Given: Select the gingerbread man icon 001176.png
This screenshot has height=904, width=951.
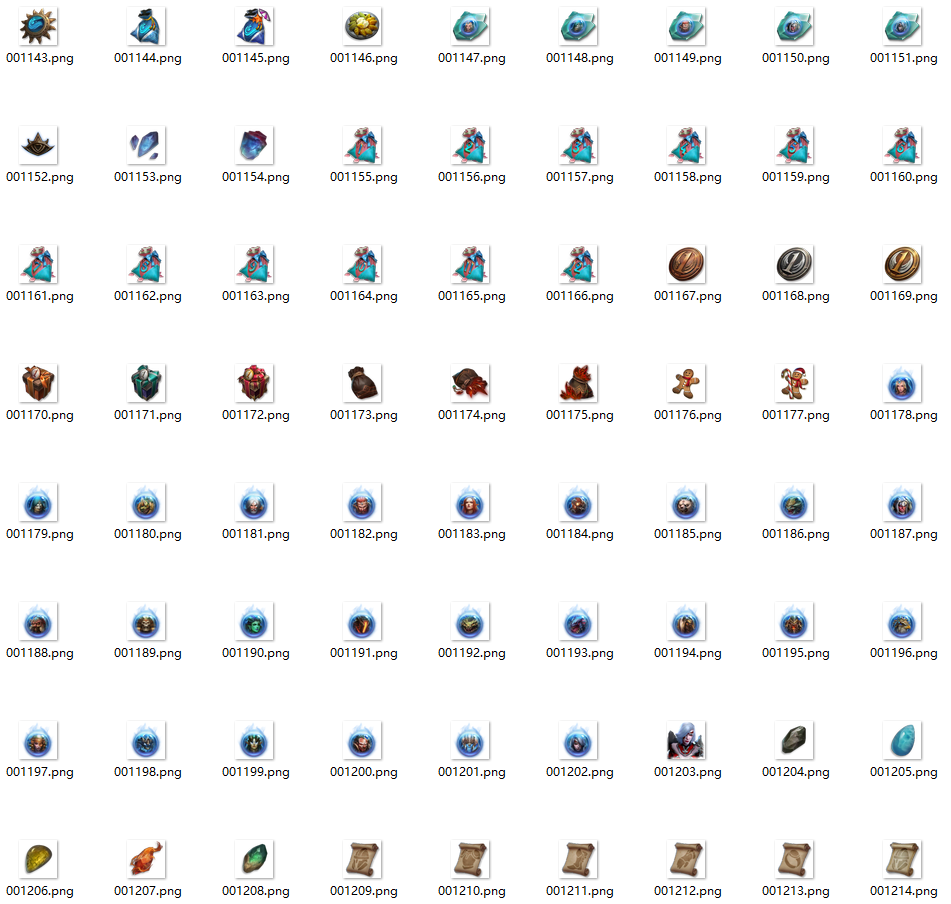Looking at the screenshot, I should 687,384.
